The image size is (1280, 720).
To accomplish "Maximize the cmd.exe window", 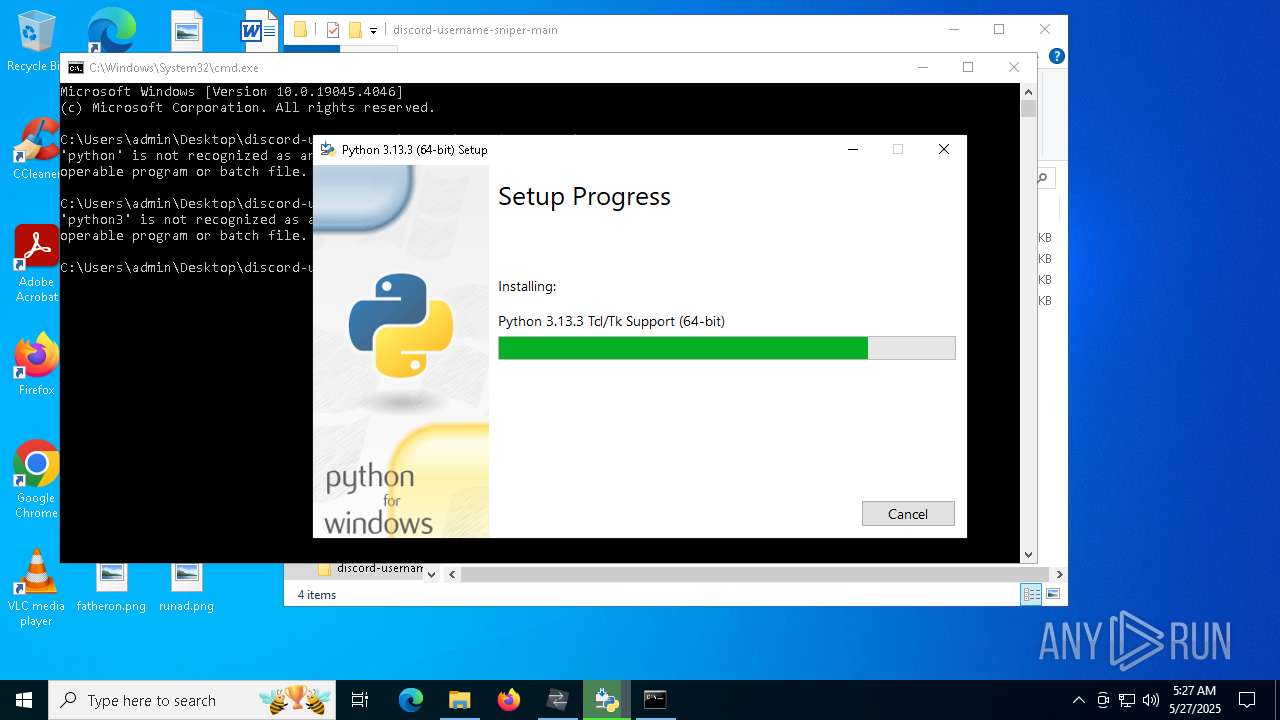I will pos(968,68).
